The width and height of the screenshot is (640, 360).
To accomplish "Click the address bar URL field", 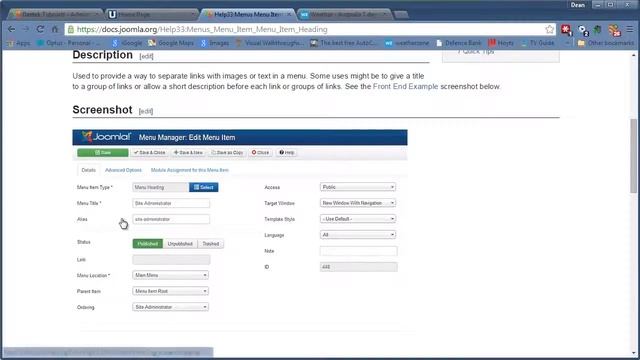I will pyautogui.click(x=310, y=29).
